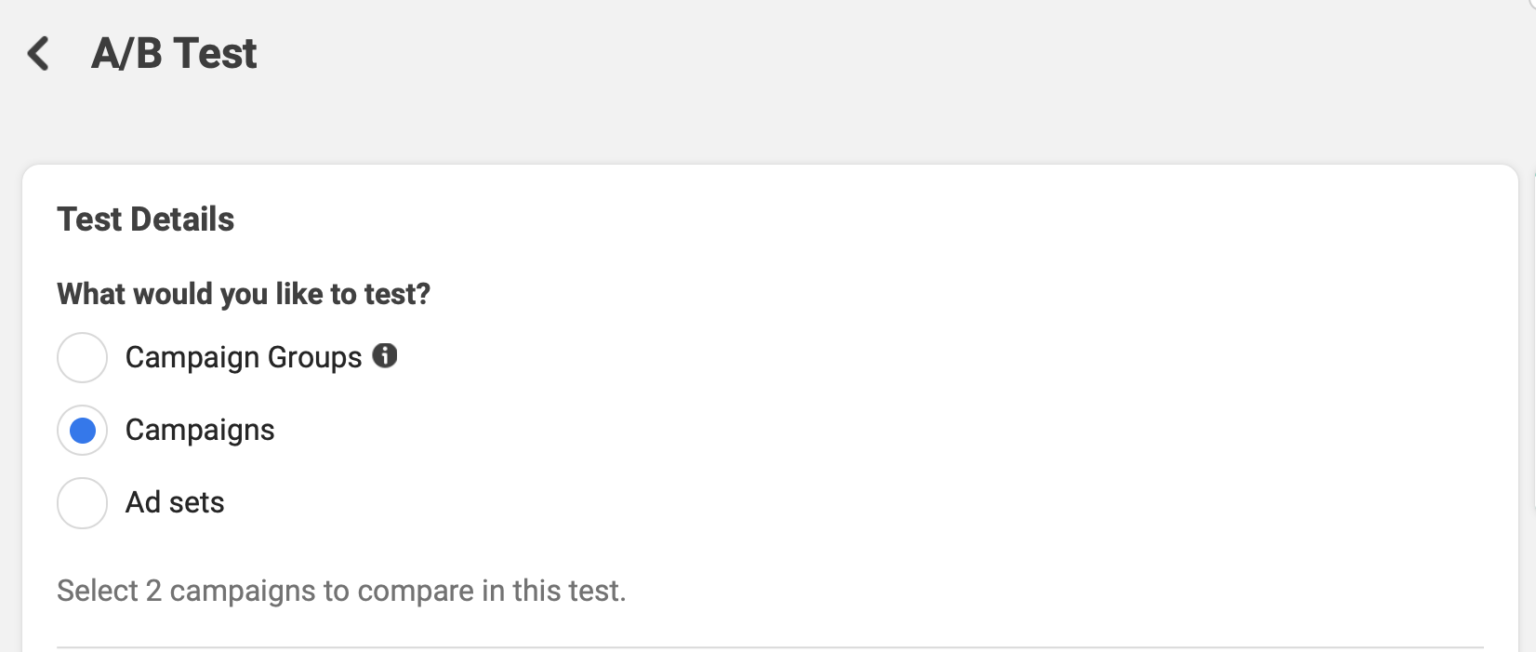Click the A/B Test page title
Screen dimensions: 1536x652
click(174, 54)
